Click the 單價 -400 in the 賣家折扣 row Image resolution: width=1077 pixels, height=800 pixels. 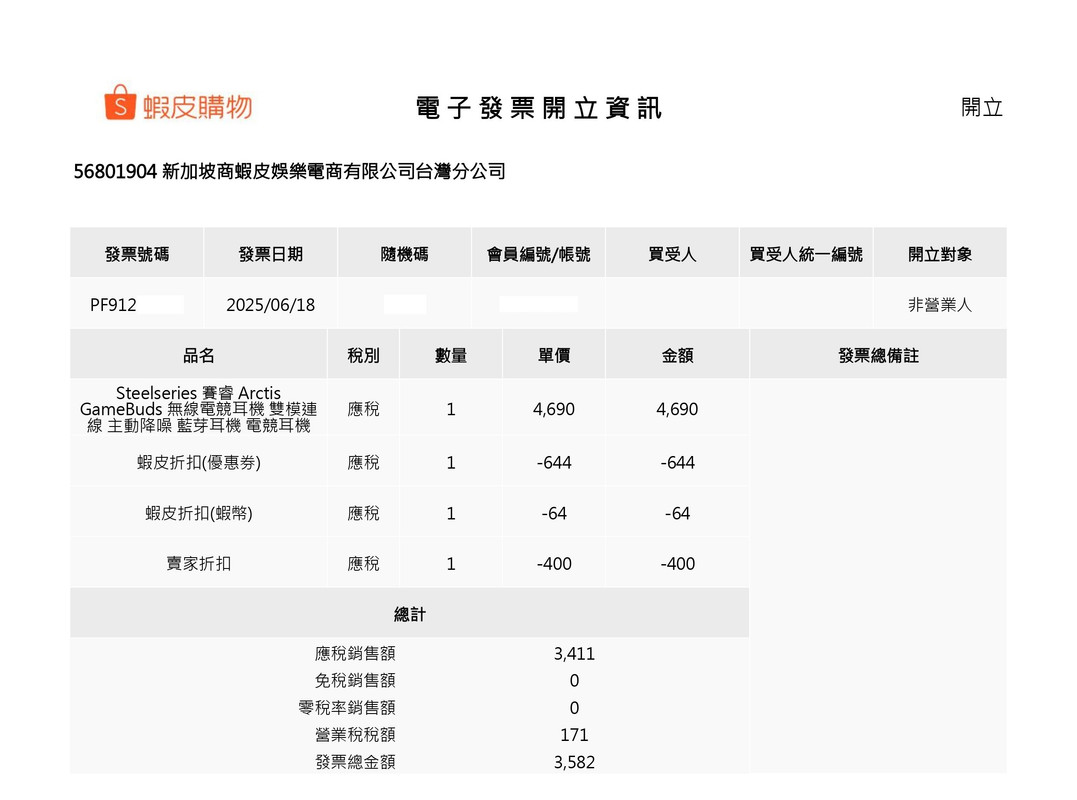554,564
